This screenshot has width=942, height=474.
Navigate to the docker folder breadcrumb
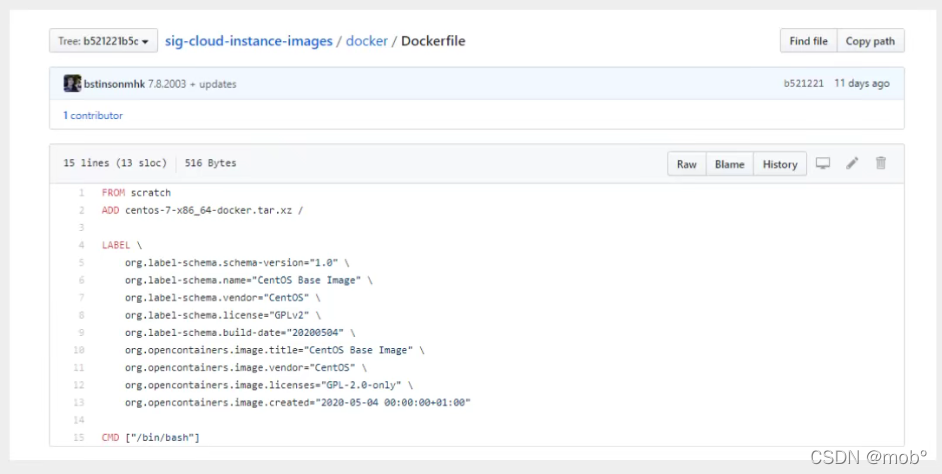366,41
